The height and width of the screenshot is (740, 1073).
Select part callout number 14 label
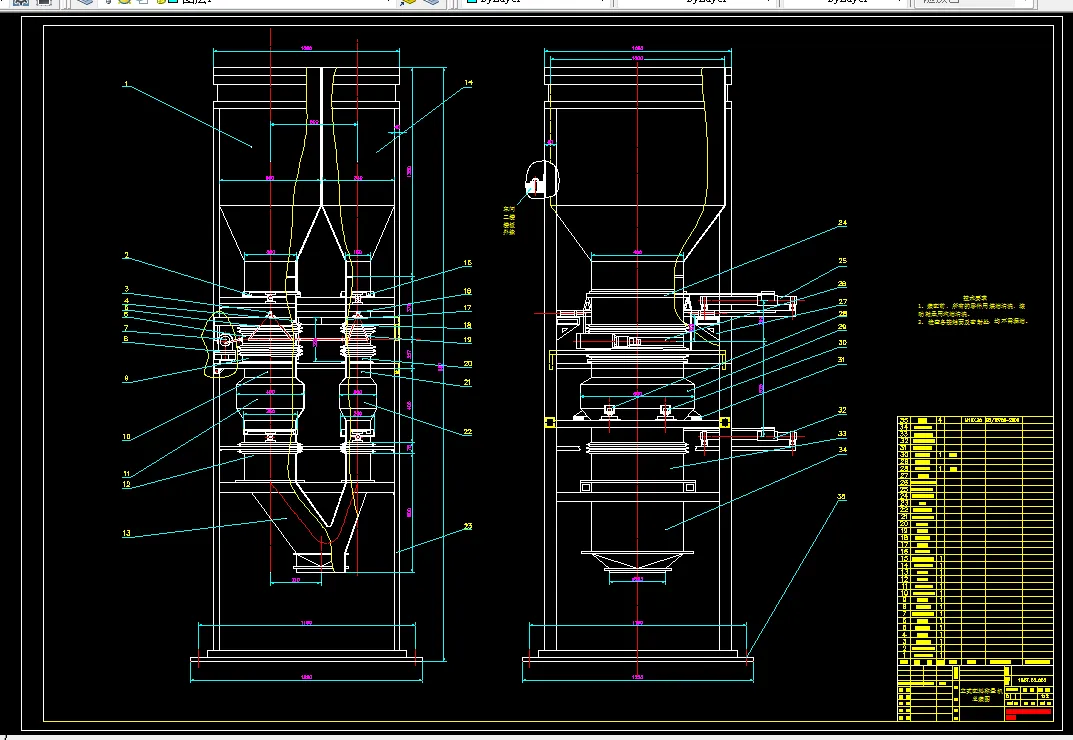468,83
